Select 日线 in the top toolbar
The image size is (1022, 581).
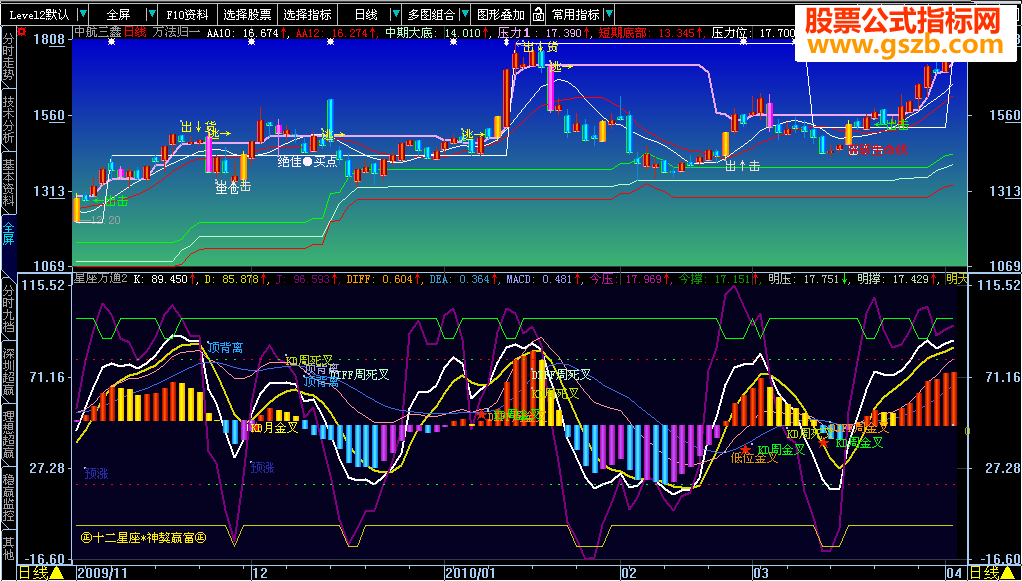(366, 14)
